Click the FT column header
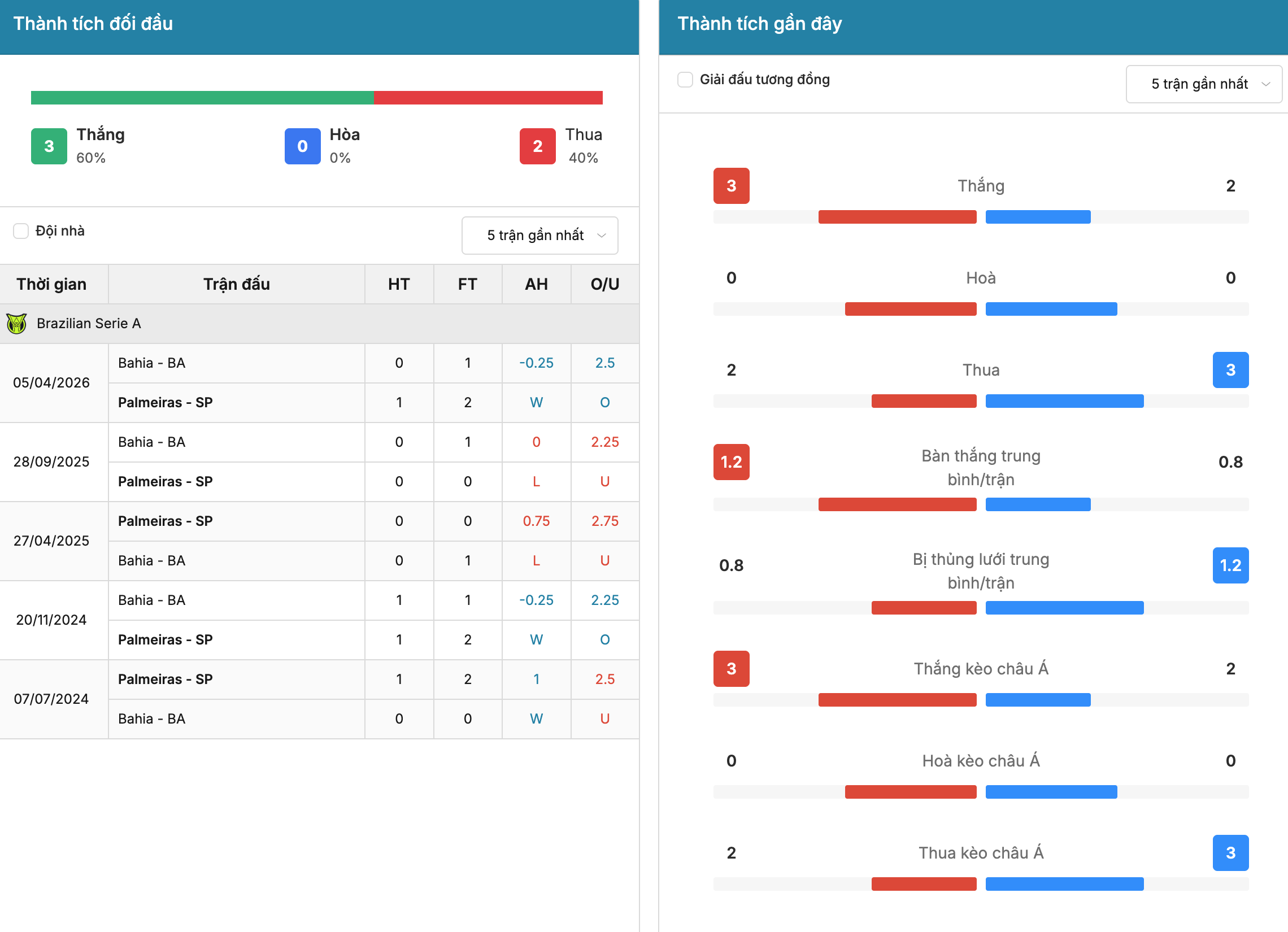This screenshot has height=932, width=1288. point(467,284)
